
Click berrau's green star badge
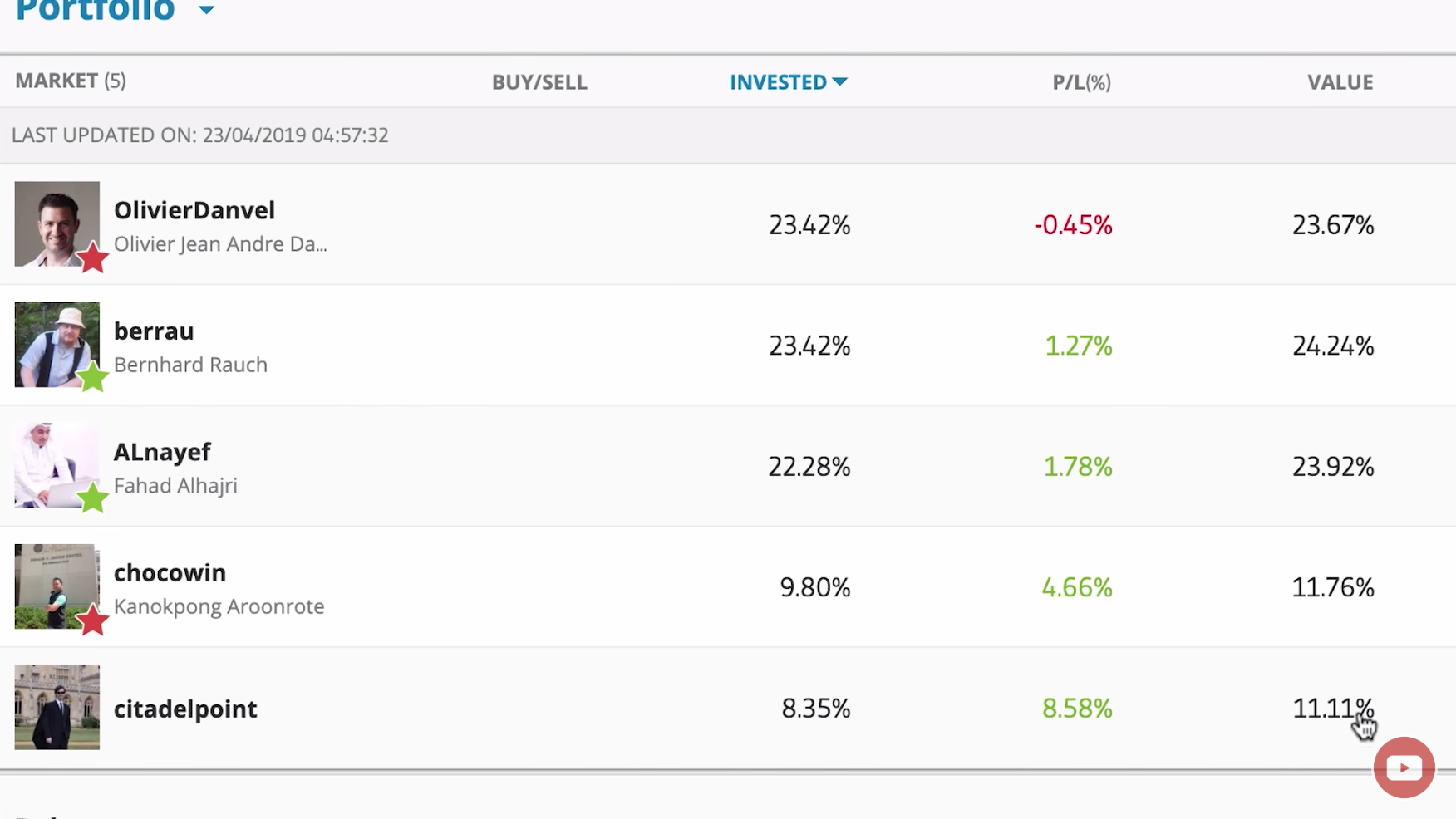(x=93, y=378)
